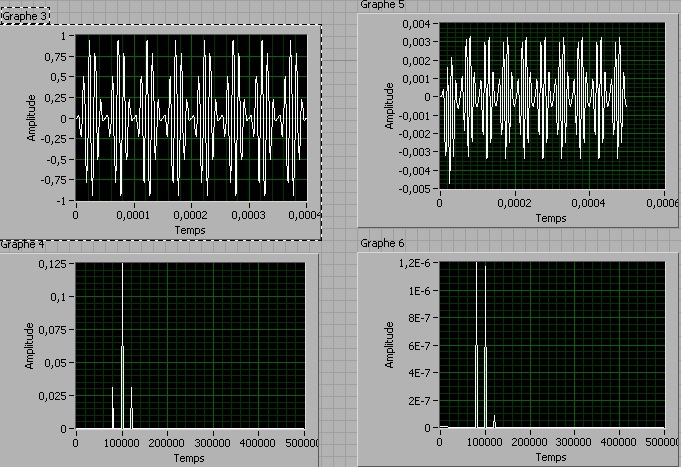The height and width of the screenshot is (467, 681).
Task: Click the 0,0004 X-scale marker in Graphe 5
Action: click(x=588, y=203)
